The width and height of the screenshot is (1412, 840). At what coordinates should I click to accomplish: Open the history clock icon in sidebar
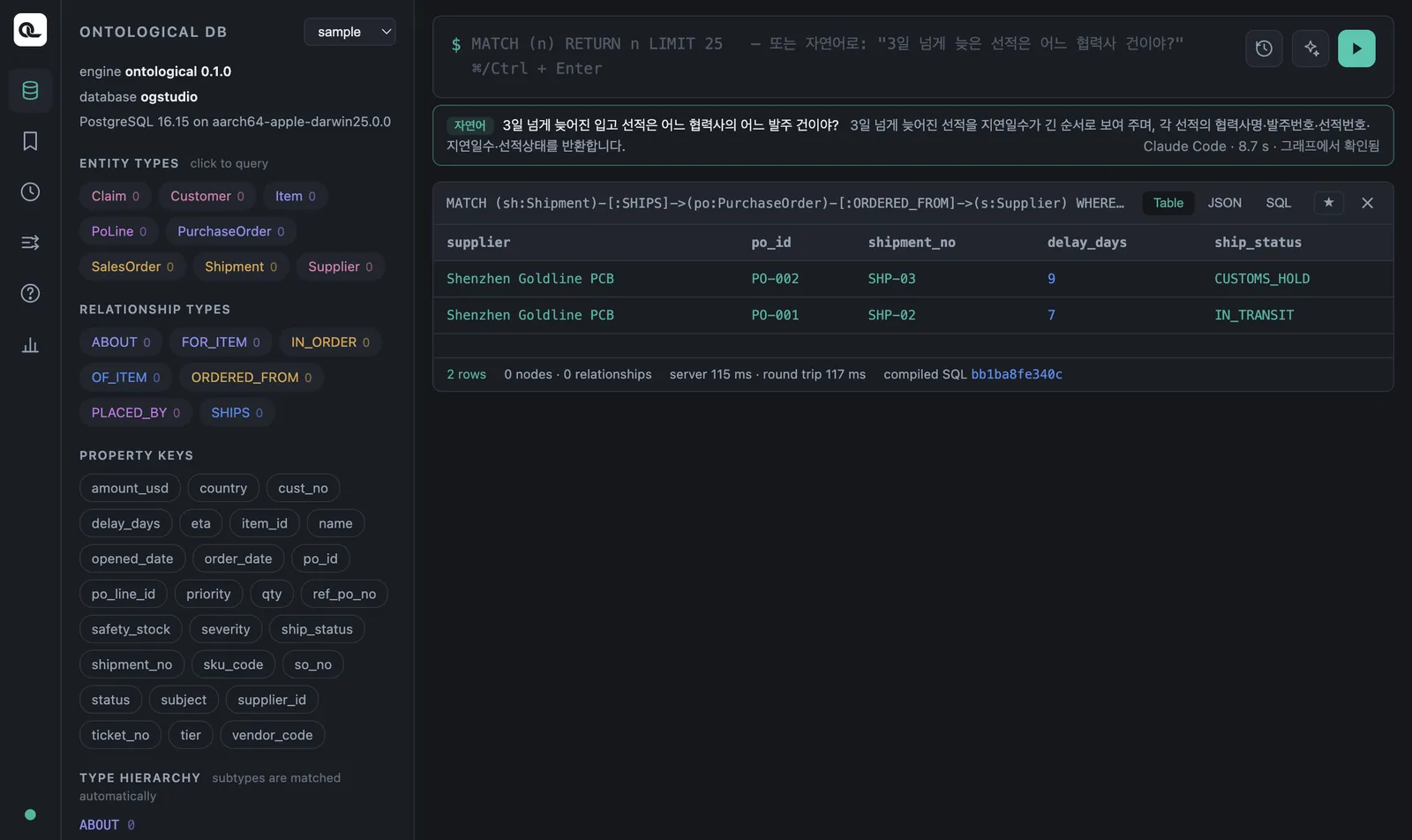[x=30, y=191]
